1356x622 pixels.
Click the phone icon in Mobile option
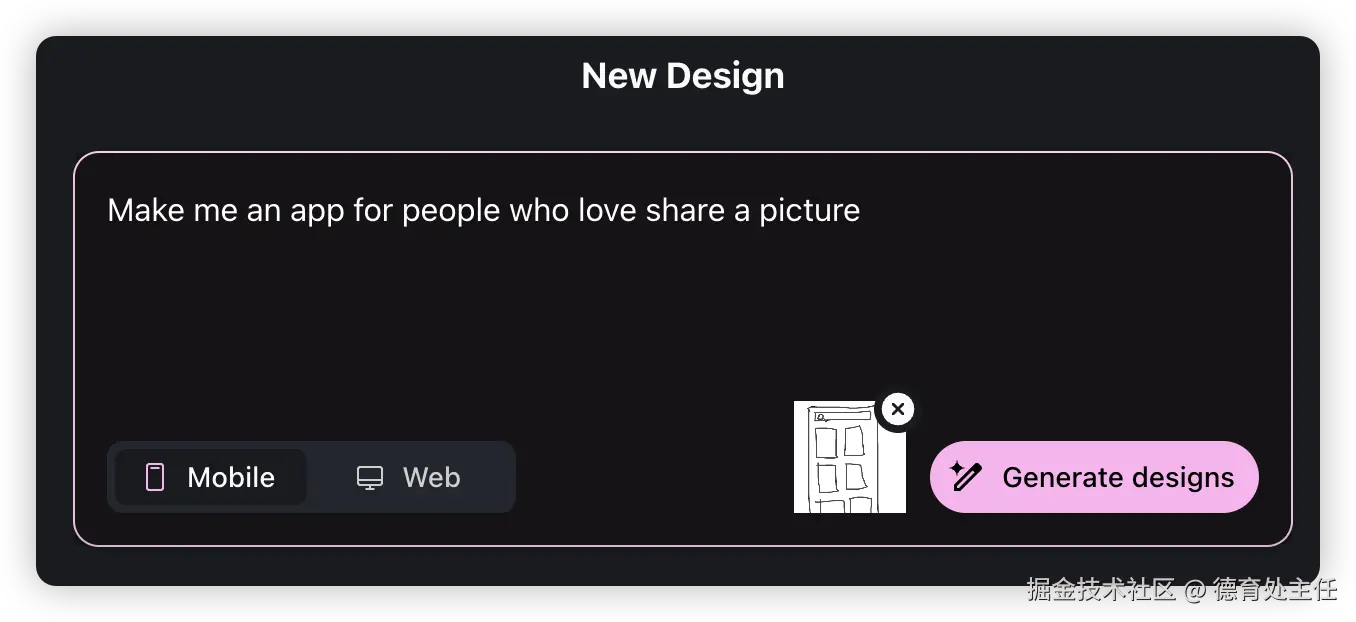coord(155,477)
